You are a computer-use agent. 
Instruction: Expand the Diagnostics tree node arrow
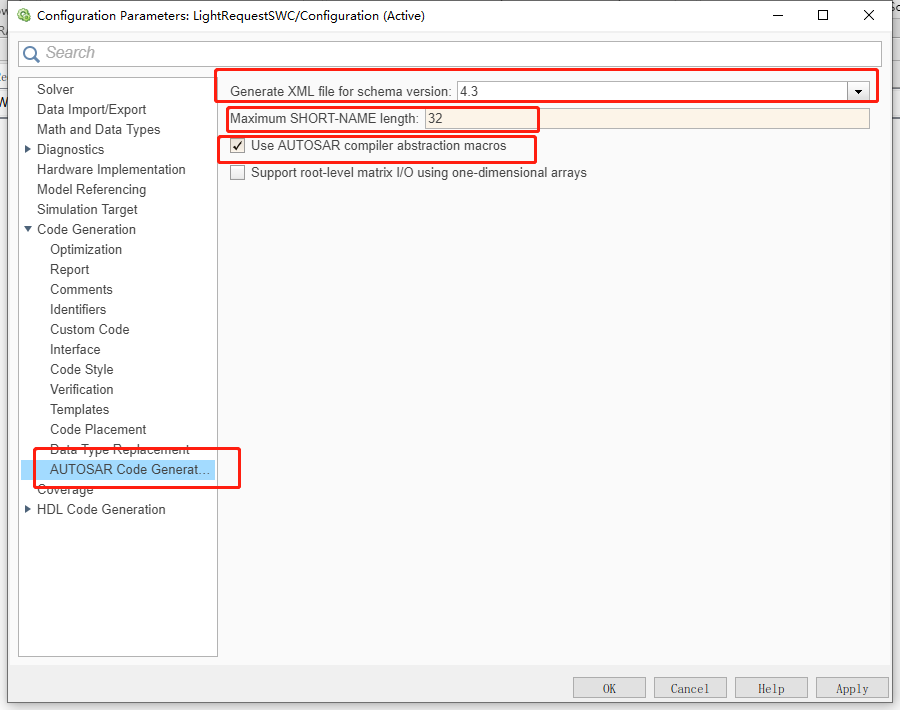pyautogui.click(x=28, y=149)
